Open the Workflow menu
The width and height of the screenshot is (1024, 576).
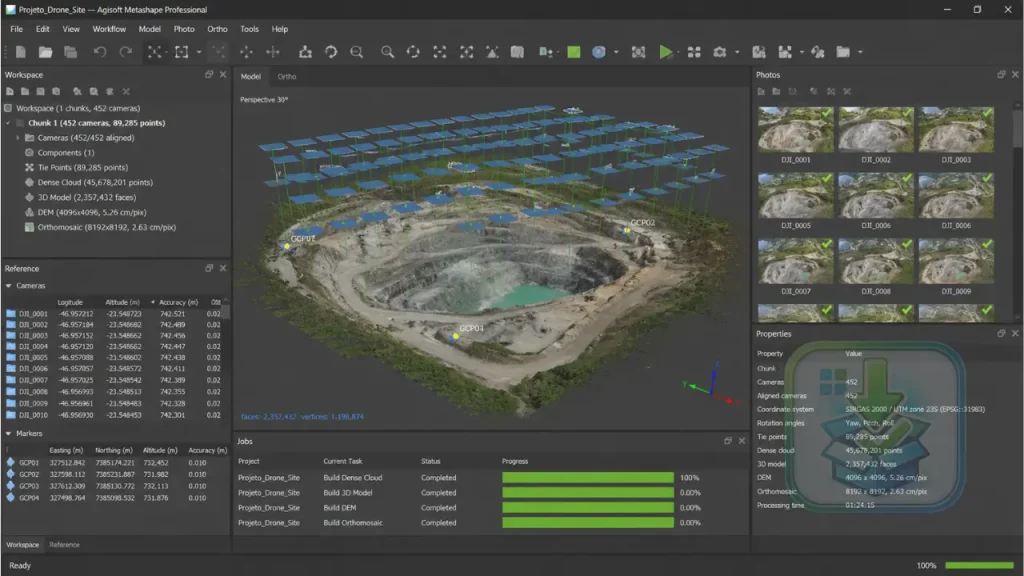coord(109,29)
